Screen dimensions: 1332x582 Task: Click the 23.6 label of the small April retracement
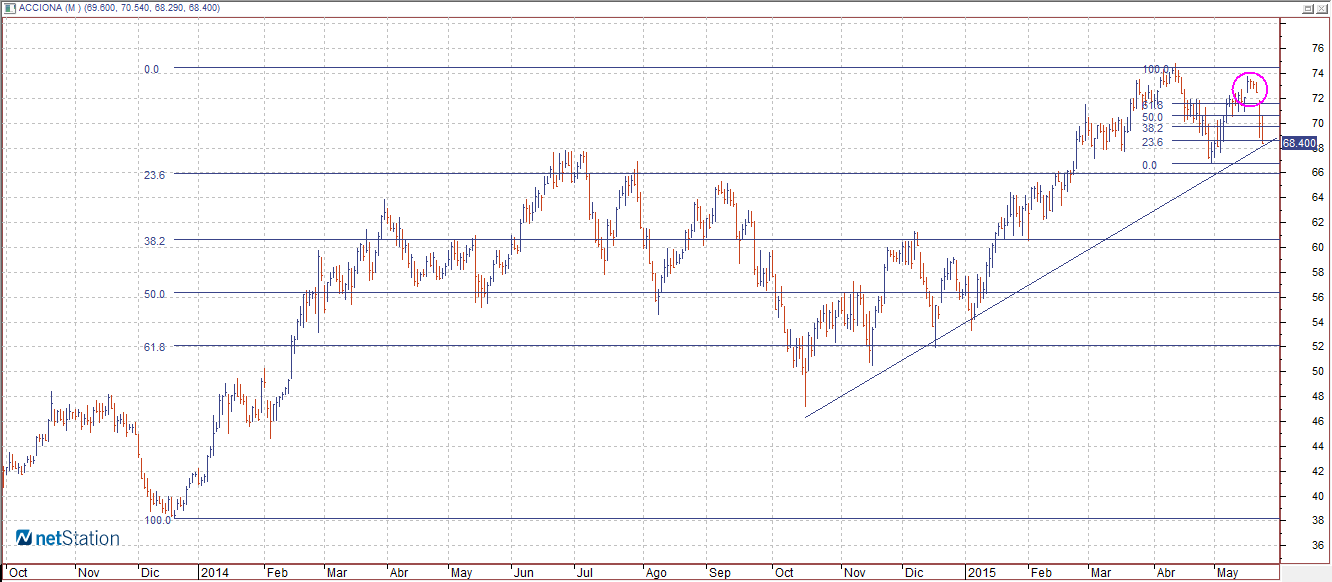pyautogui.click(x=1152, y=142)
